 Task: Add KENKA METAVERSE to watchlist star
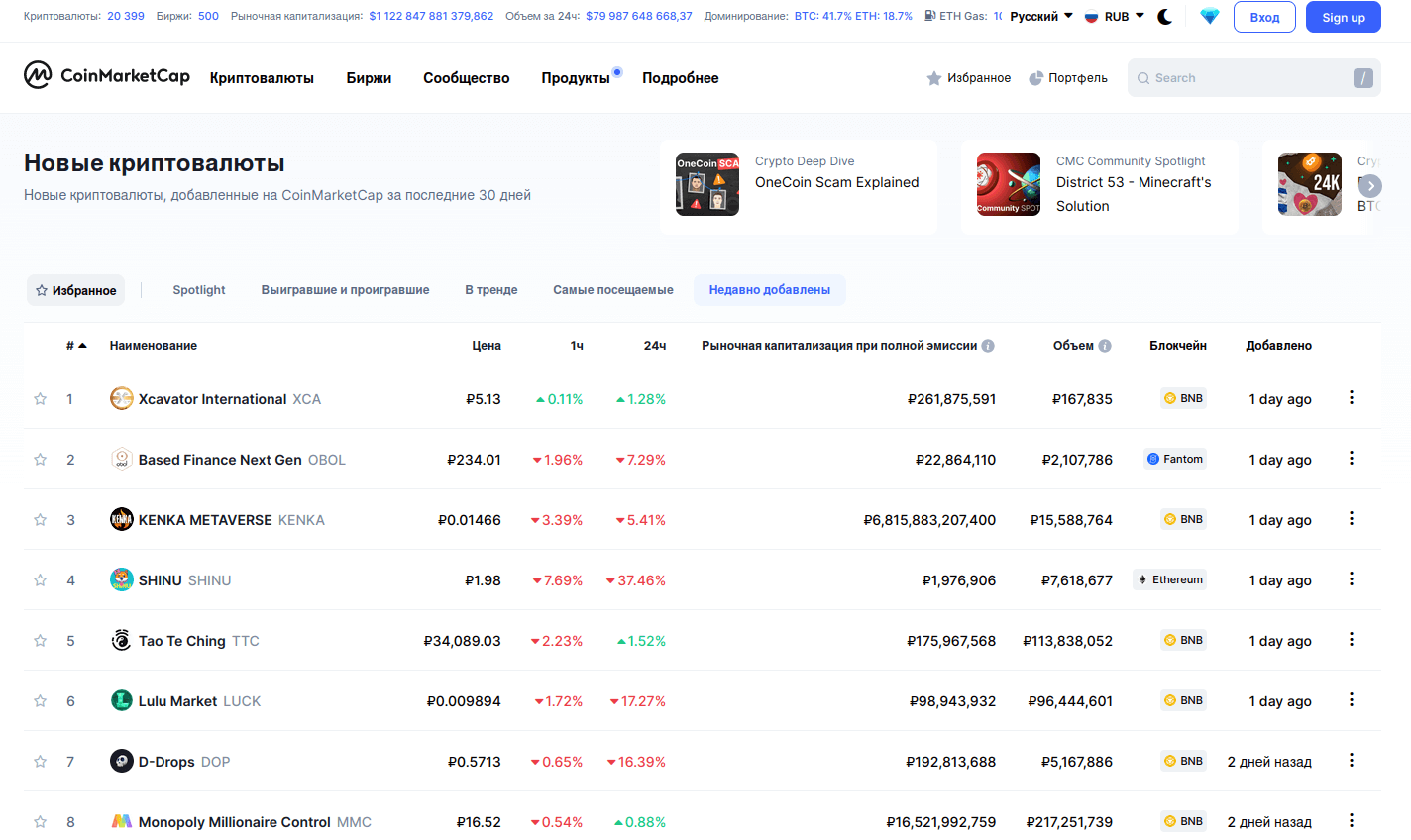(x=41, y=520)
